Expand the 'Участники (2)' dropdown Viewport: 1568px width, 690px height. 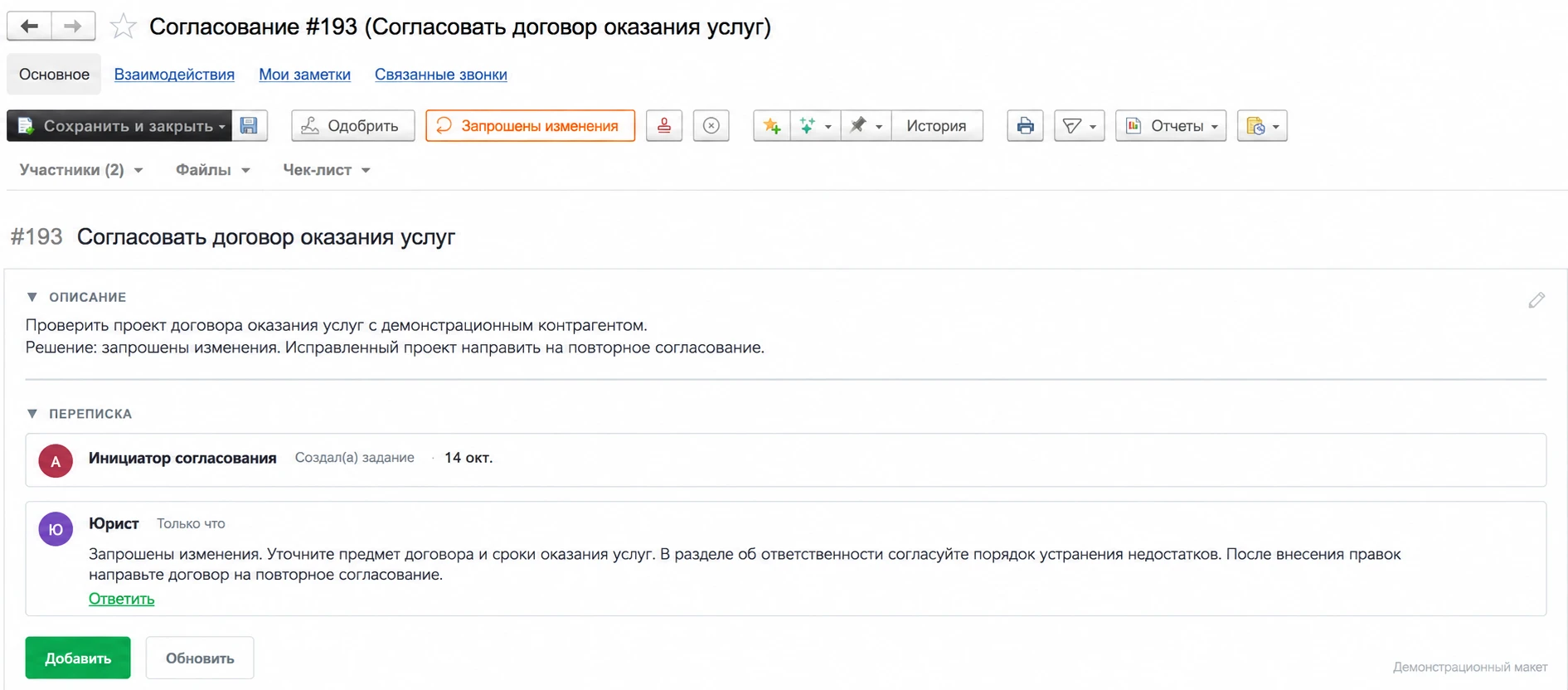(x=81, y=170)
